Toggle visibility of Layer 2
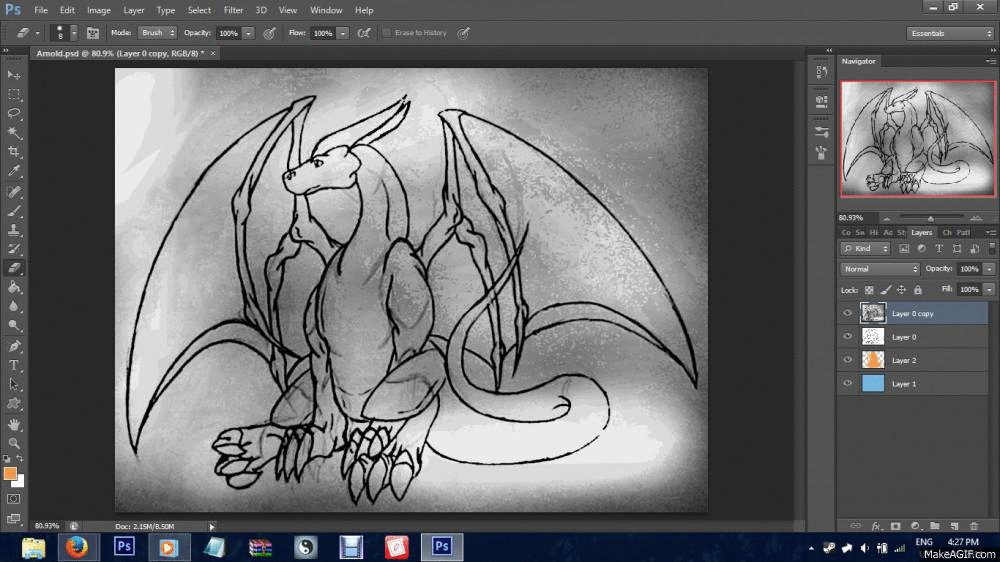The image size is (1000, 562). click(x=848, y=360)
